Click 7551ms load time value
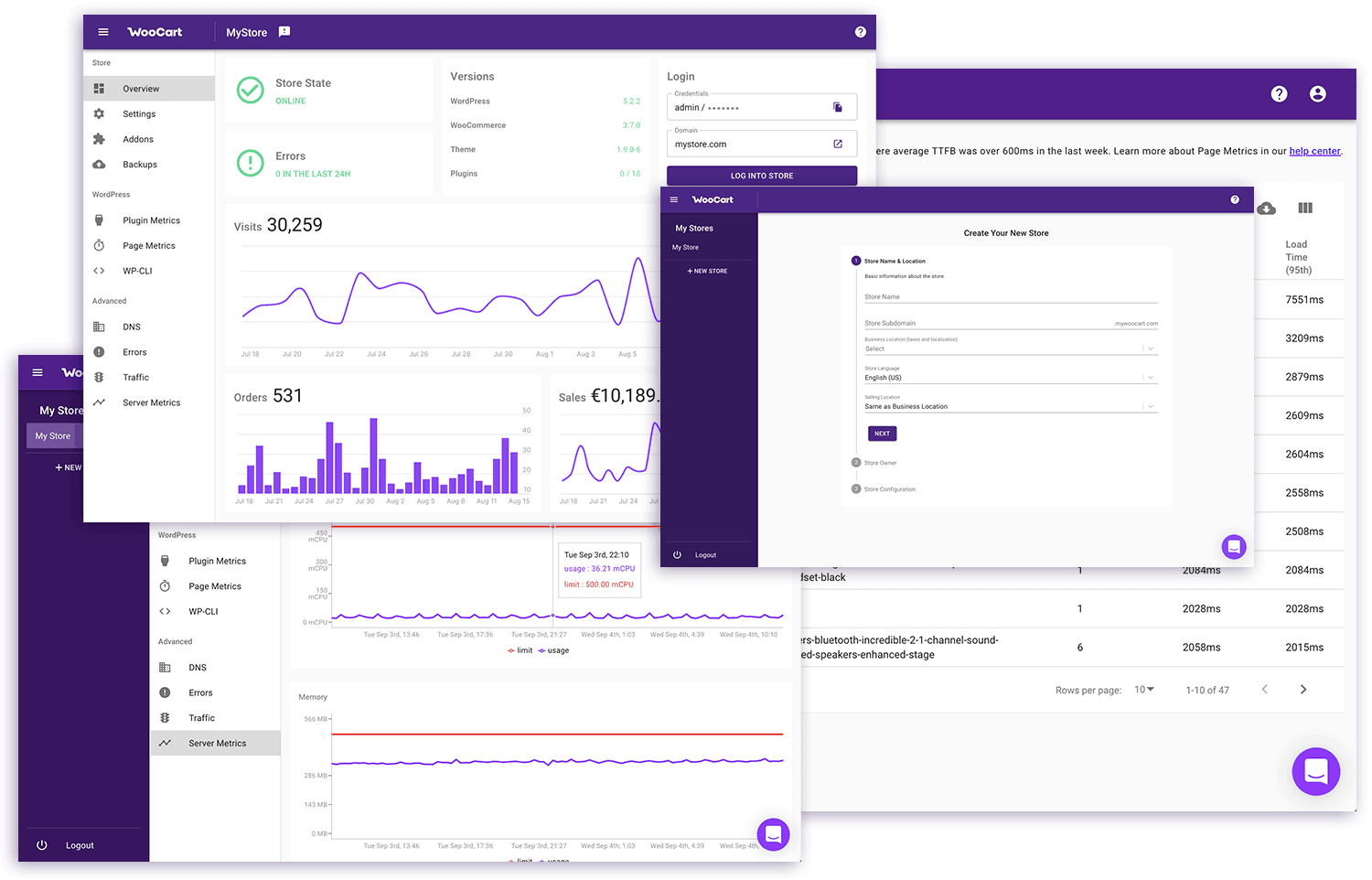Screen dimensions: 1372x880 [1304, 300]
